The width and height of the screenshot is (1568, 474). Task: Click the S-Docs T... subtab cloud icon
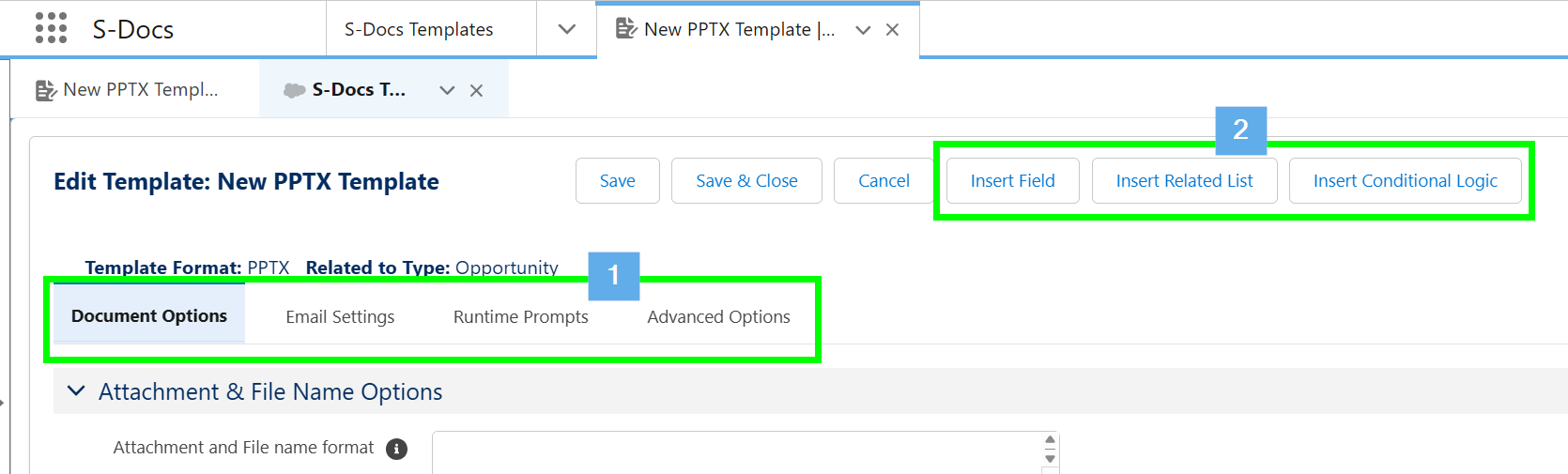(294, 90)
